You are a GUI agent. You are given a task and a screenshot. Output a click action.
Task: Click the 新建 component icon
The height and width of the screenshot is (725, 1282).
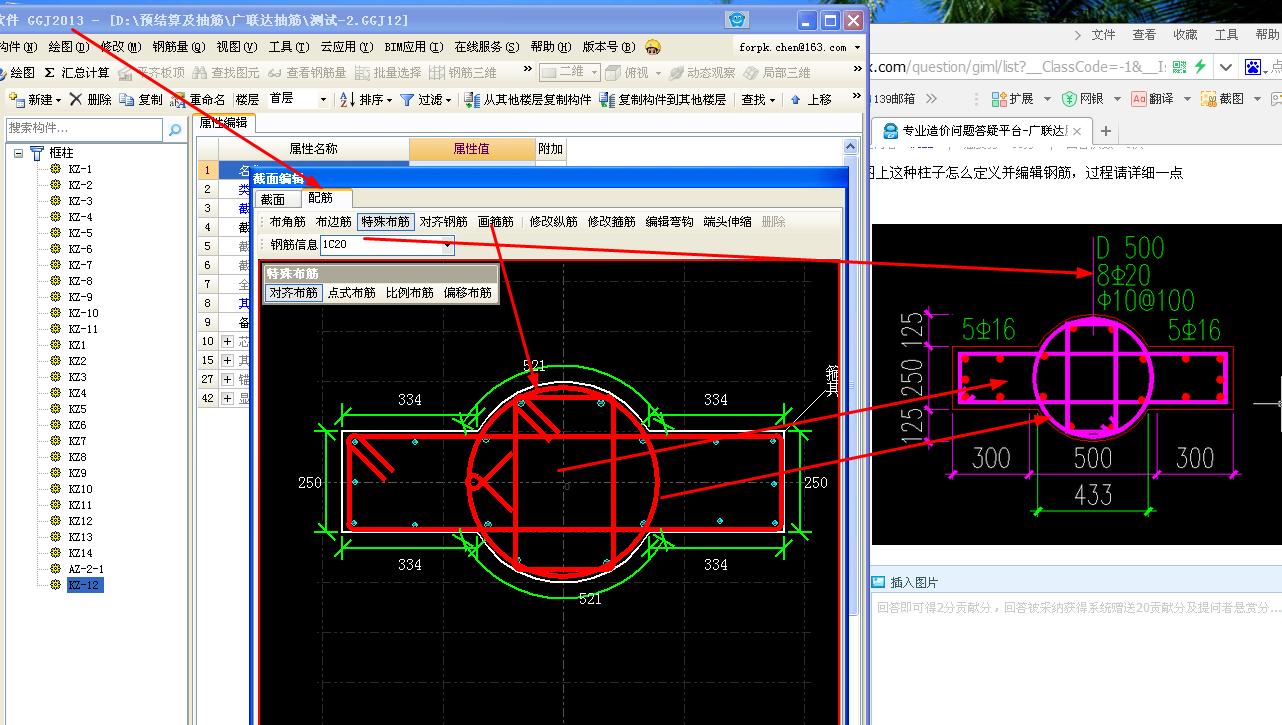click(x=16, y=100)
